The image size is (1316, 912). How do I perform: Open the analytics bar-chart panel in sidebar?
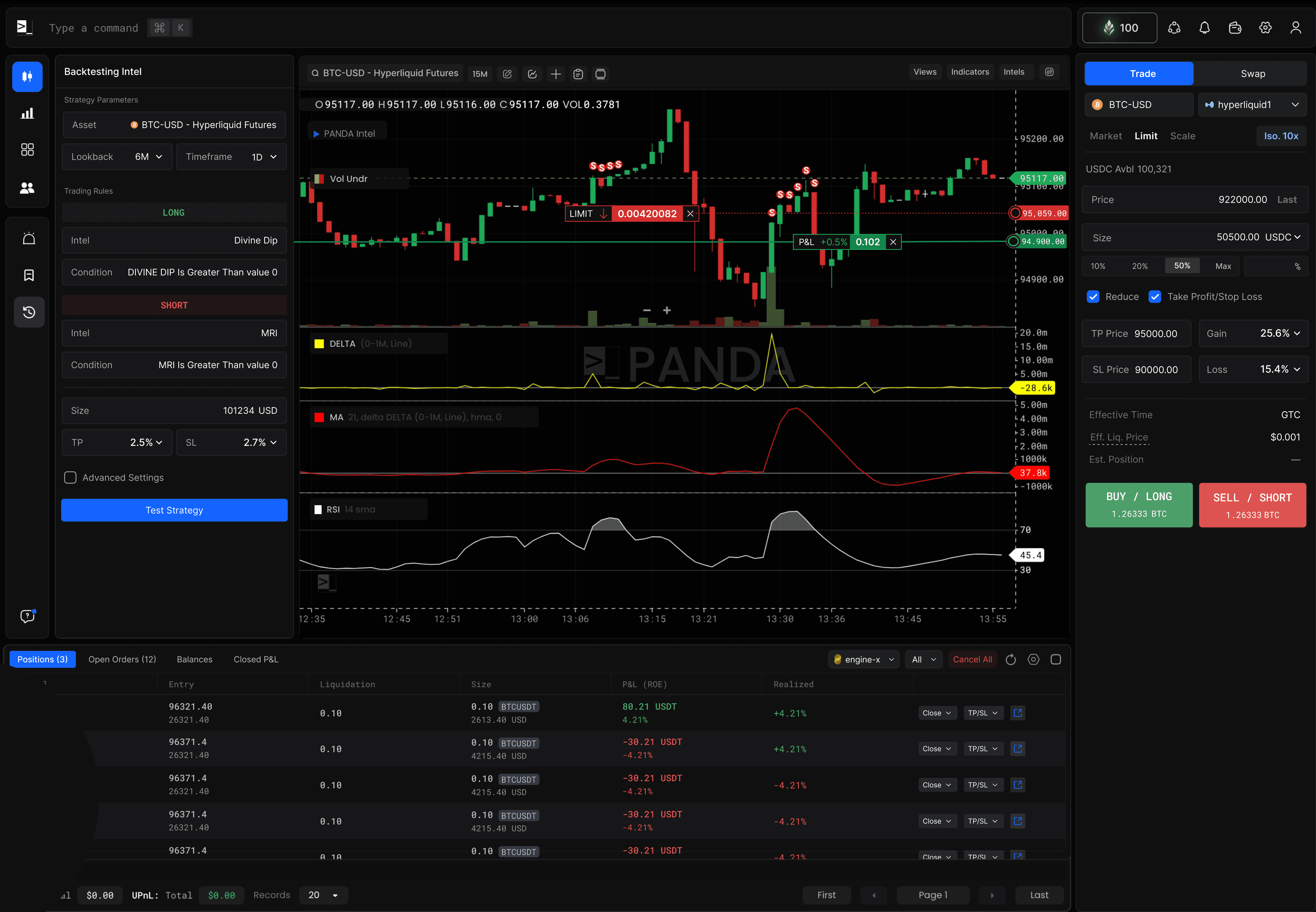pyautogui.click(x=27, y=113)
